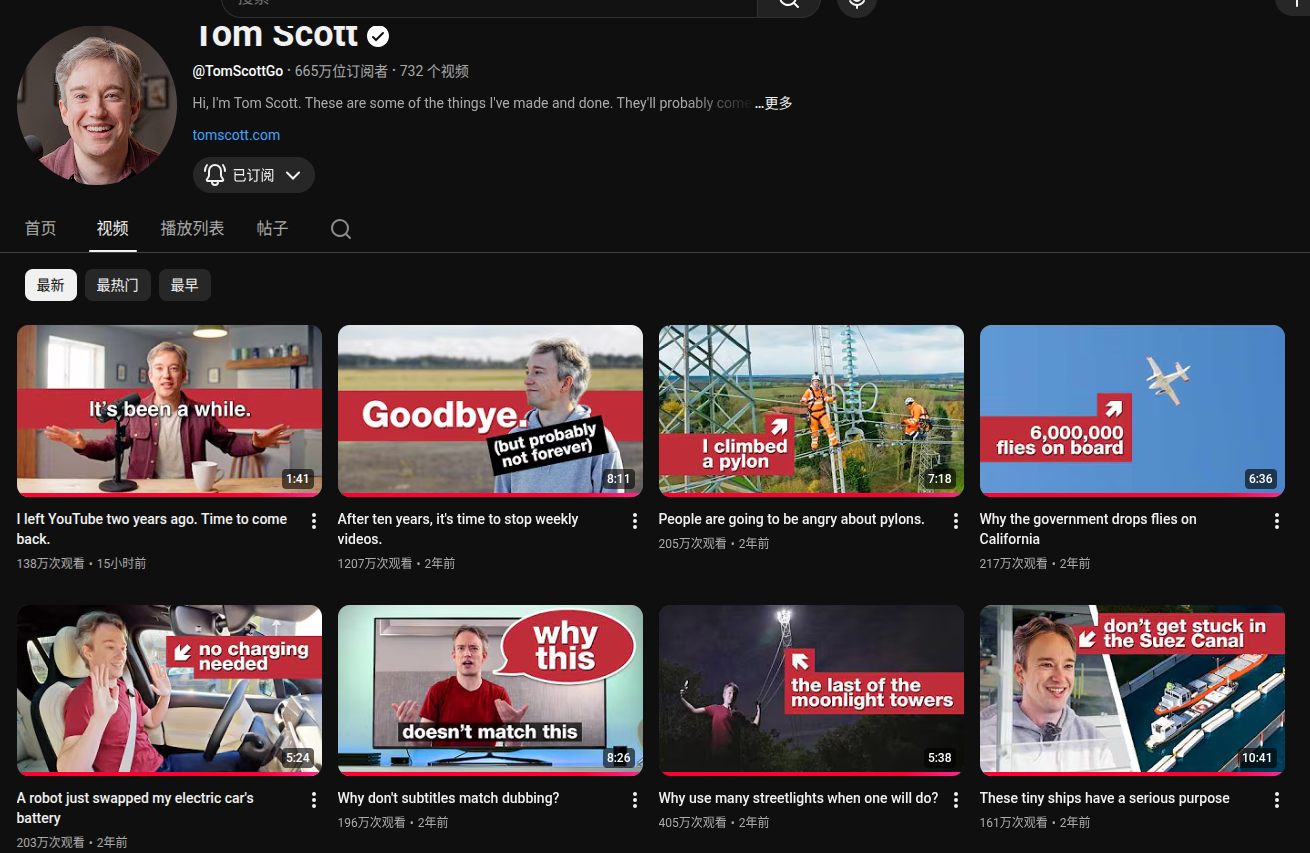Switch to the 首页 tab
1310x853 pixels.
[41, 229]
